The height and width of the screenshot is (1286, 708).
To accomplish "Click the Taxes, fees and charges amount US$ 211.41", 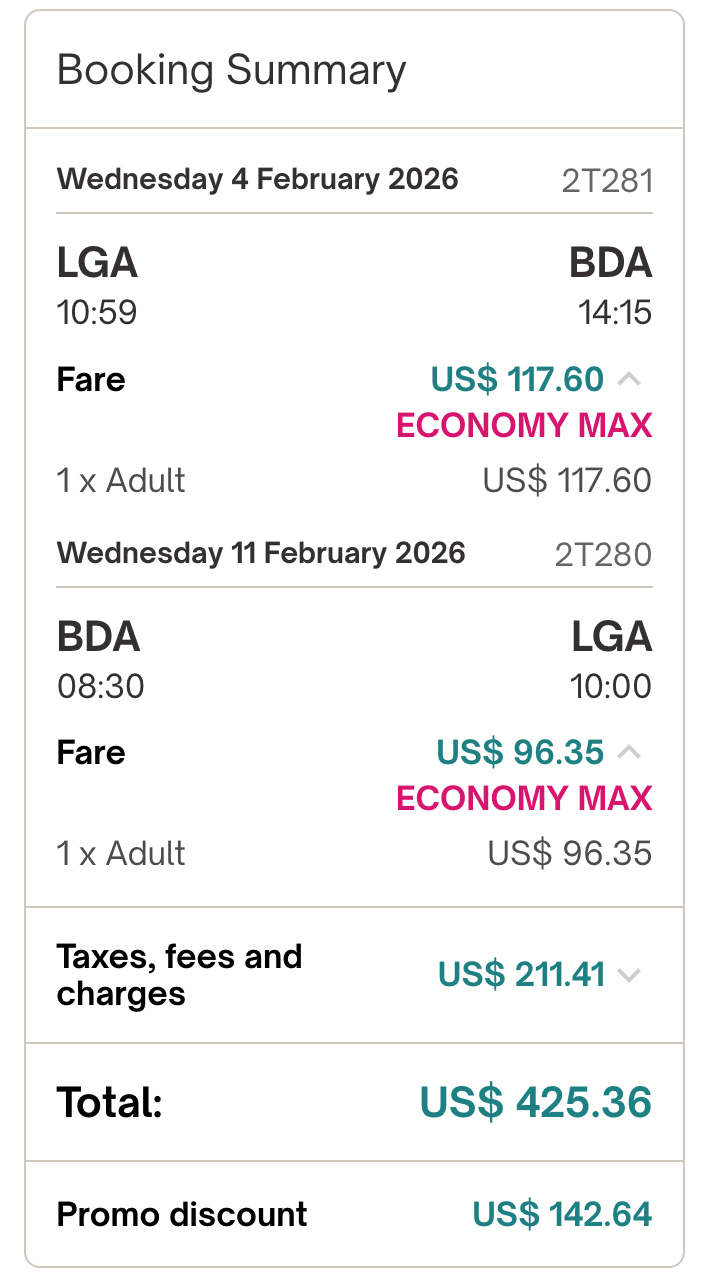I will (x=541, y=974).
